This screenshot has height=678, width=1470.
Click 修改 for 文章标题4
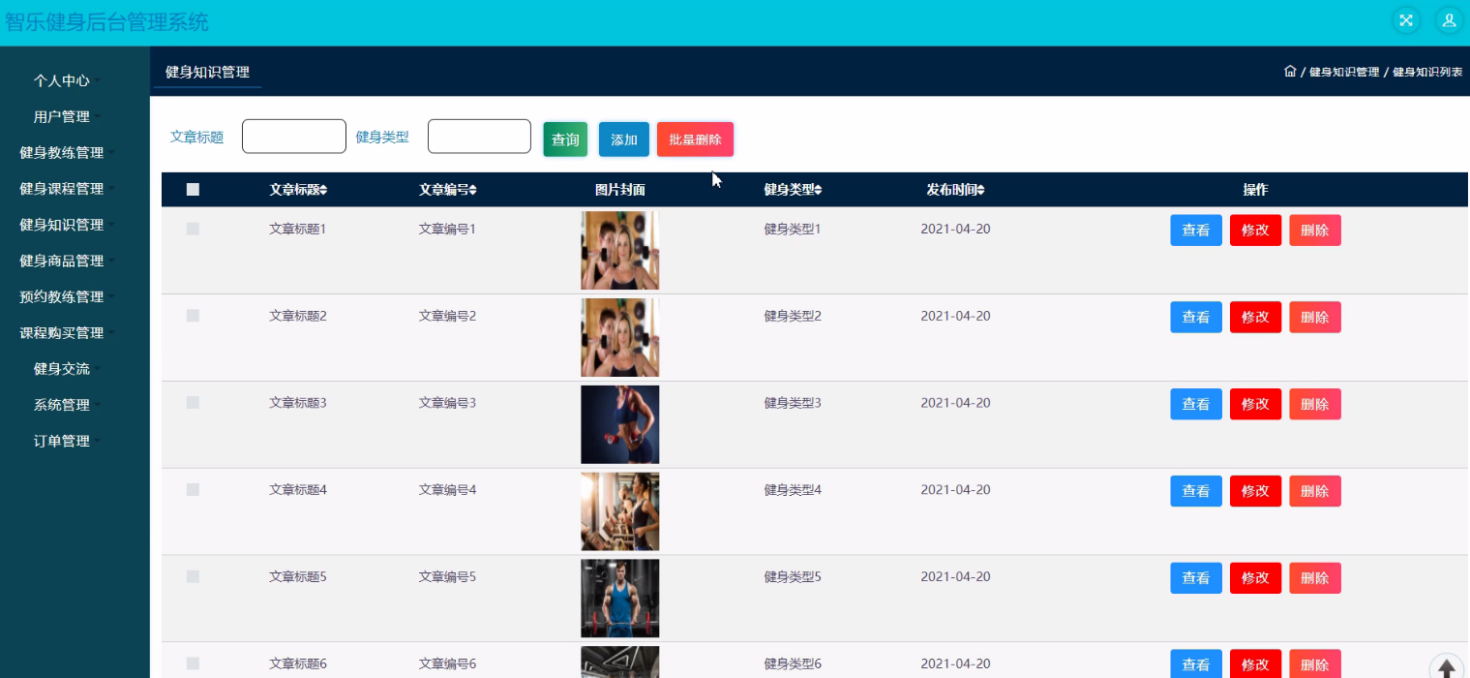pos(1255,491)
